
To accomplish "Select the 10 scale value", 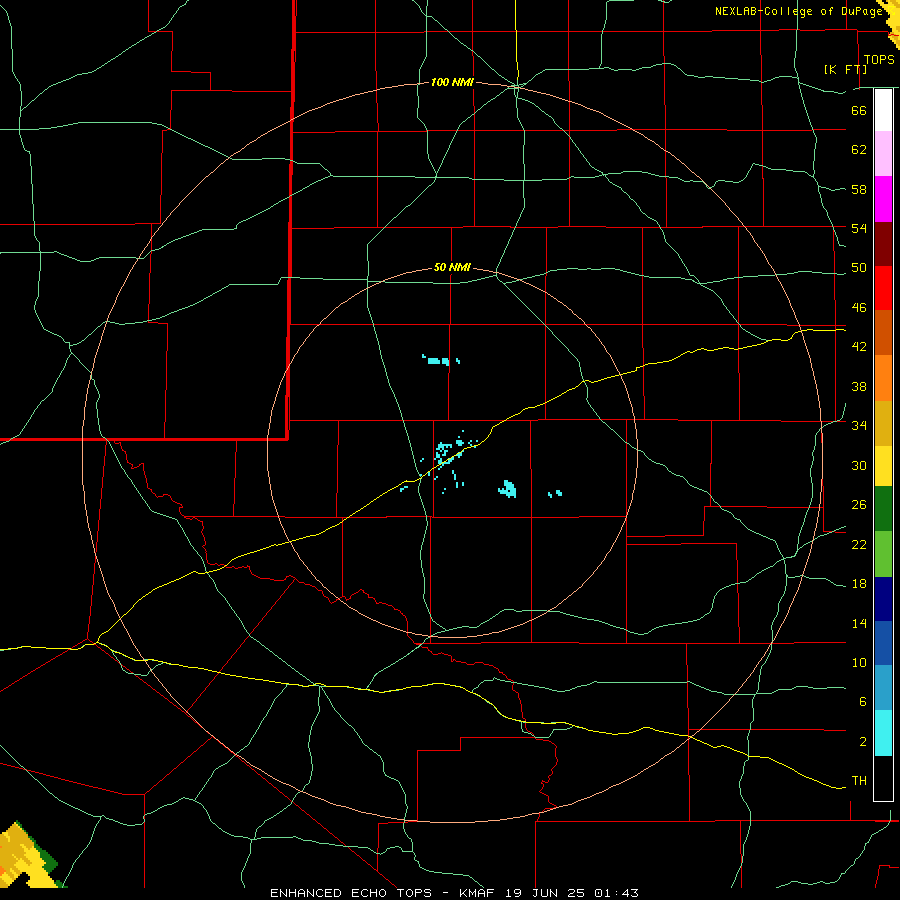I will 859,662.
